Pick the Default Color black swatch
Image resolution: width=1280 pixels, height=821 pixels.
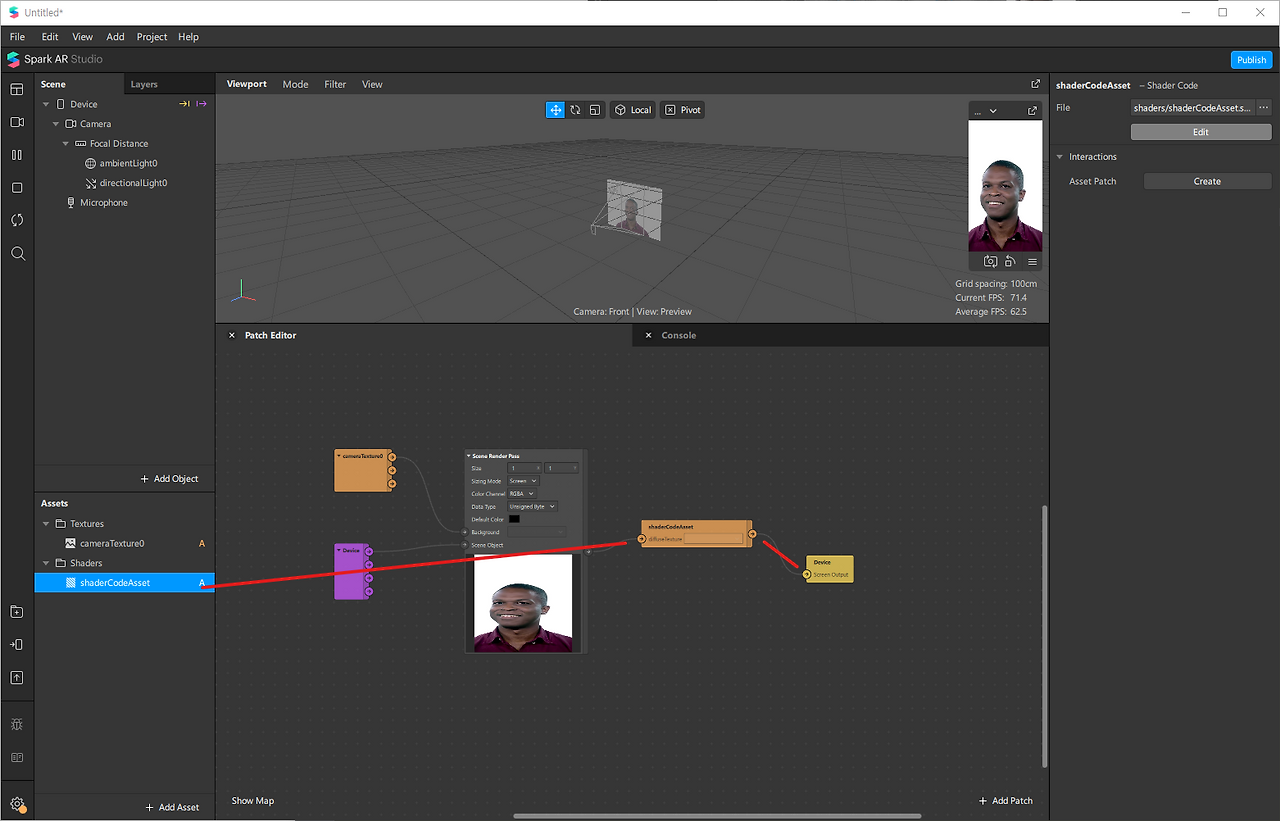tap(514, 519)
